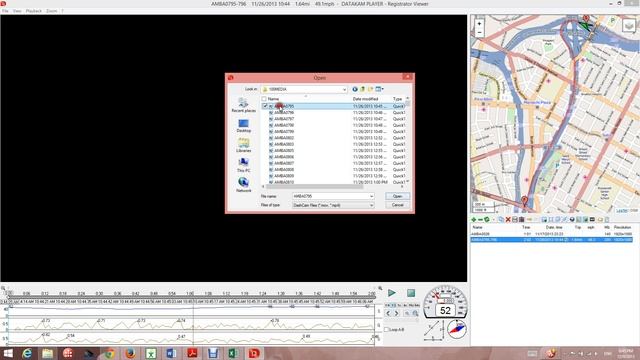Open Firefox from taskbar
The image size is (640, 360).
(x=130, y=353)
